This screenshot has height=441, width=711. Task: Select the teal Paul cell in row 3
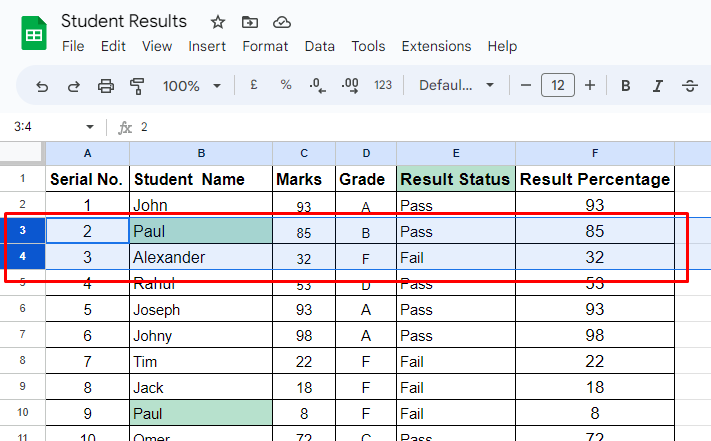pyautogui.click(x=201, y=231)
